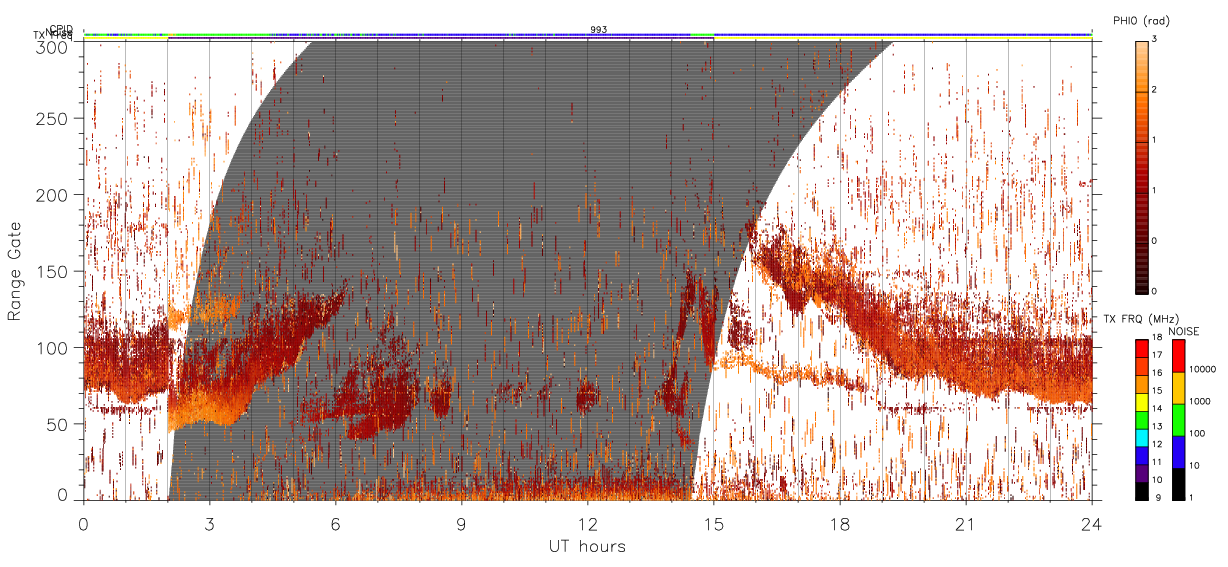Click the 'CPID' label above the plot
Image resolution: width=1228 pixels, height=567 pixels.
61,29
